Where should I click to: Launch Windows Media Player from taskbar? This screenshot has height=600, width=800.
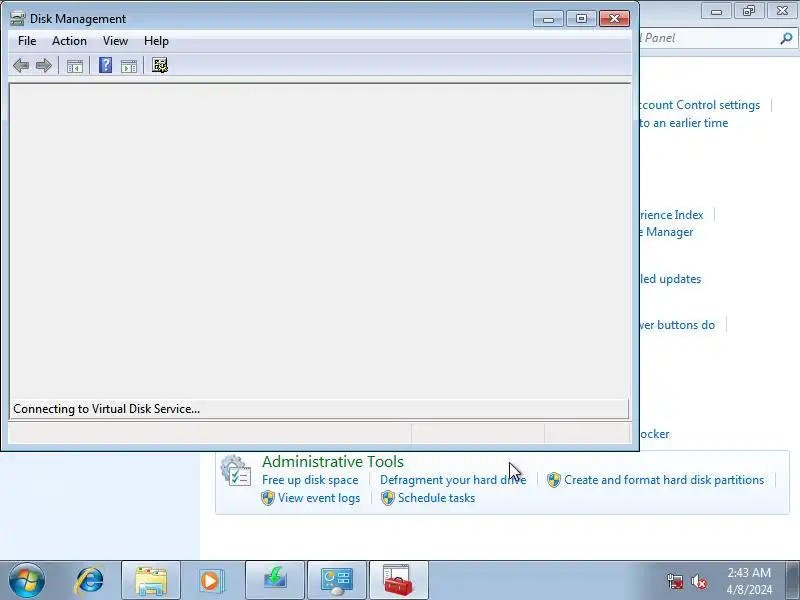[x=210, y=581]
